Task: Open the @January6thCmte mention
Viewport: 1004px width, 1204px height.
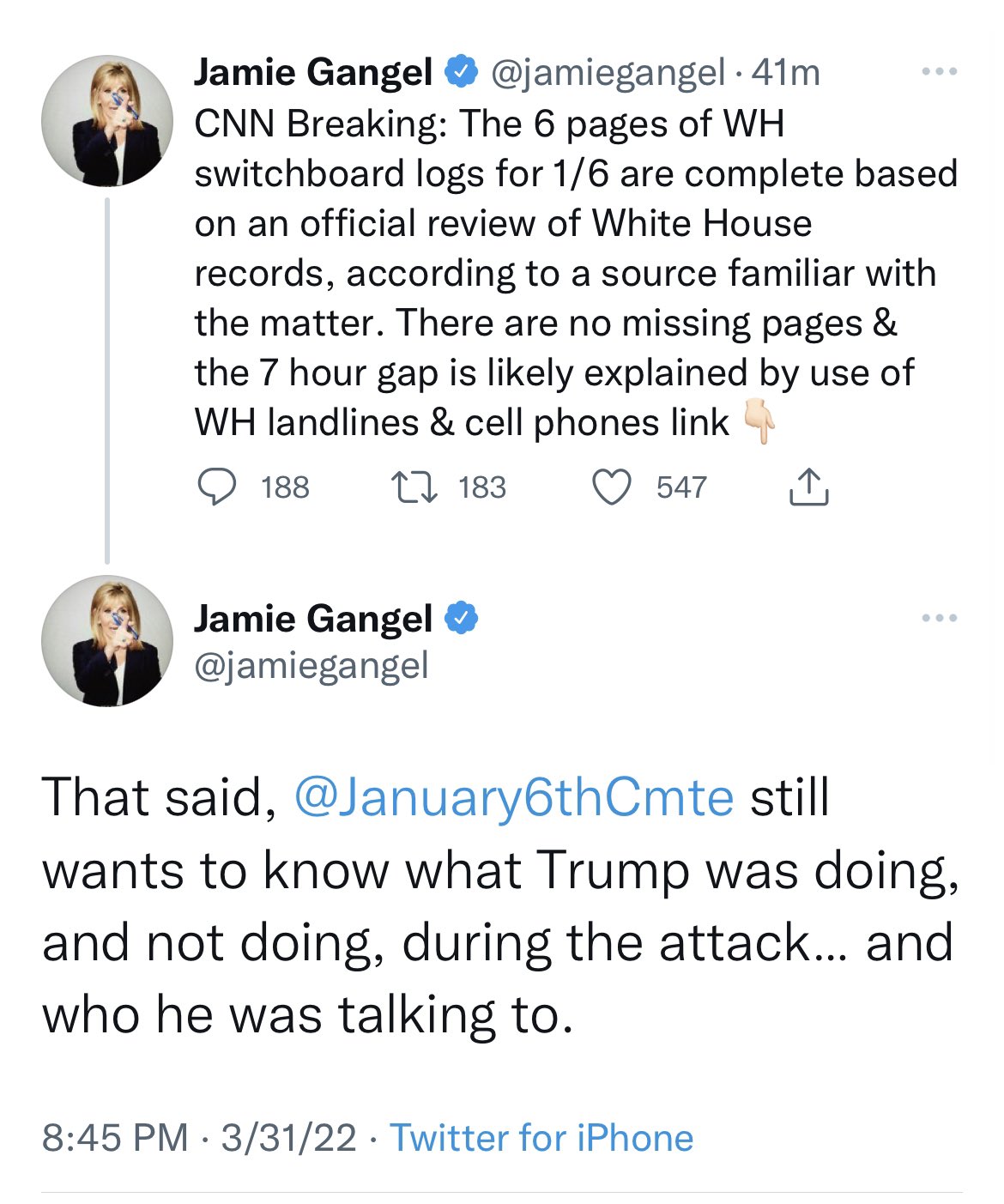Action: tap(514, 797)
